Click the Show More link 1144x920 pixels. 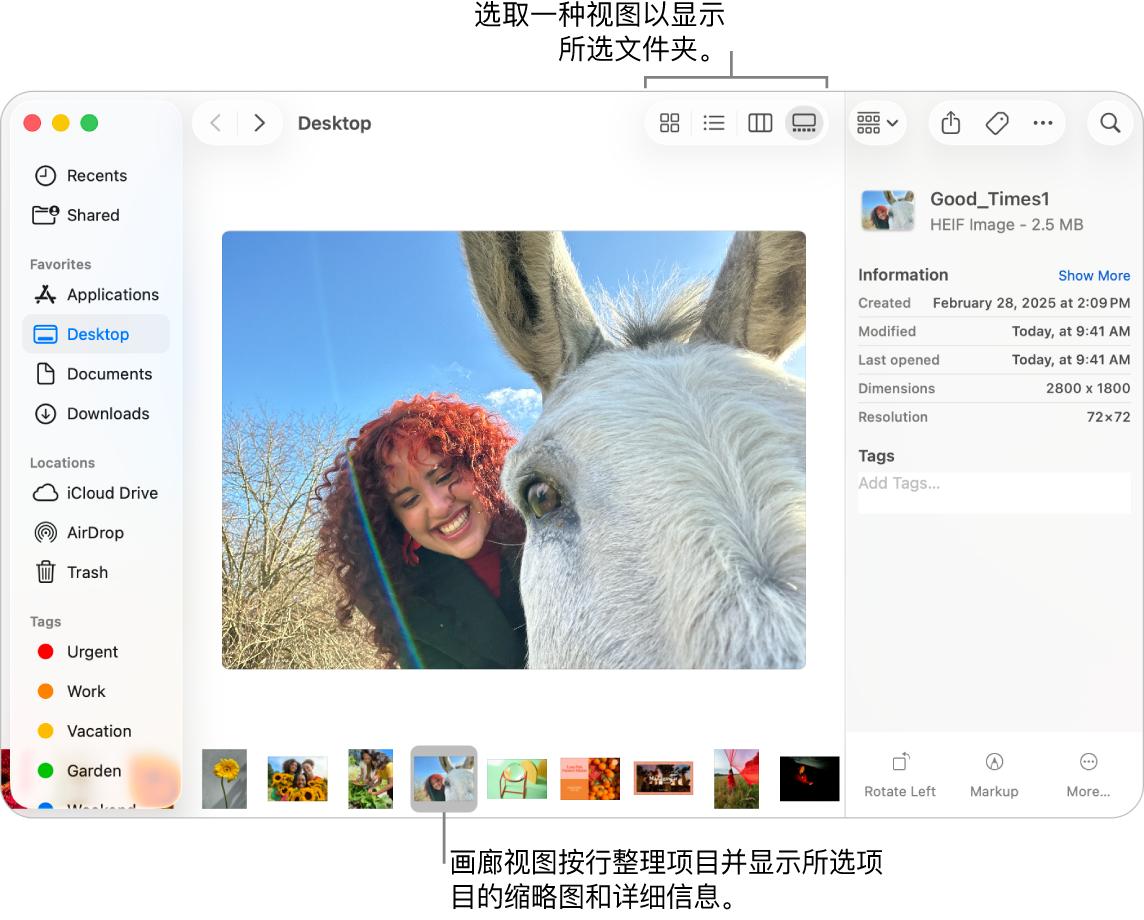[1094, 276]
